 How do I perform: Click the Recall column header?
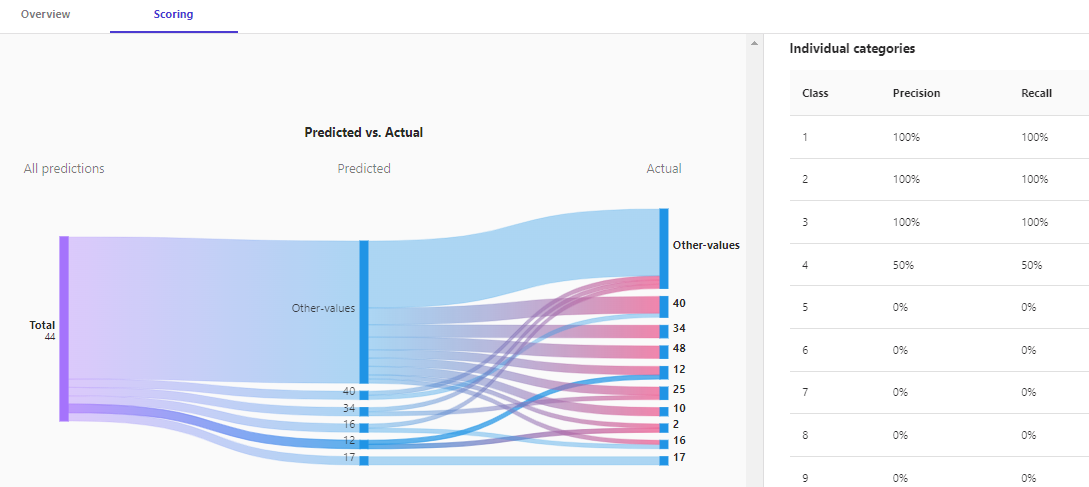(1036, 93)
